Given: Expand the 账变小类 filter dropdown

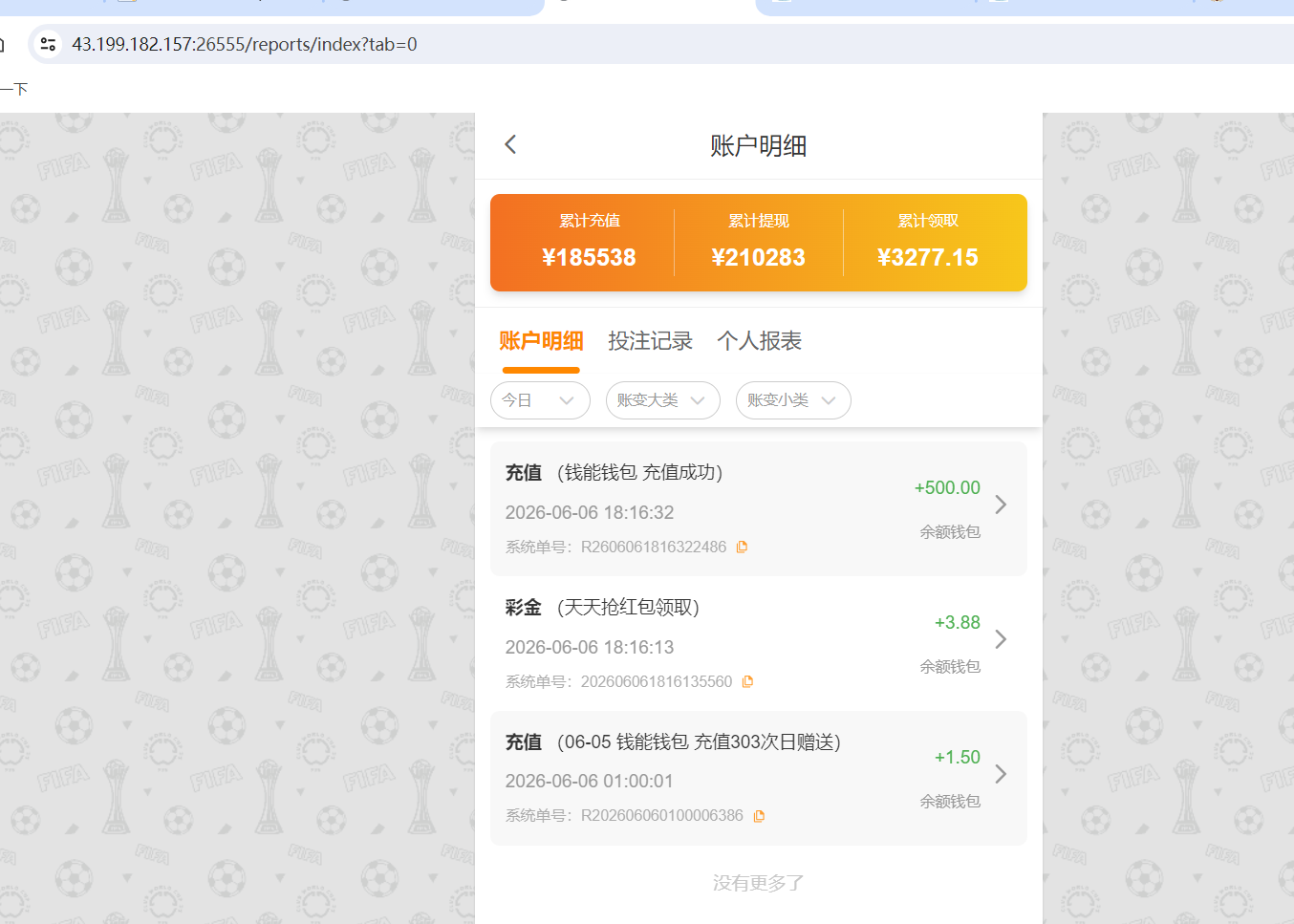Looking at the screenshot, I should pos(793,400).
